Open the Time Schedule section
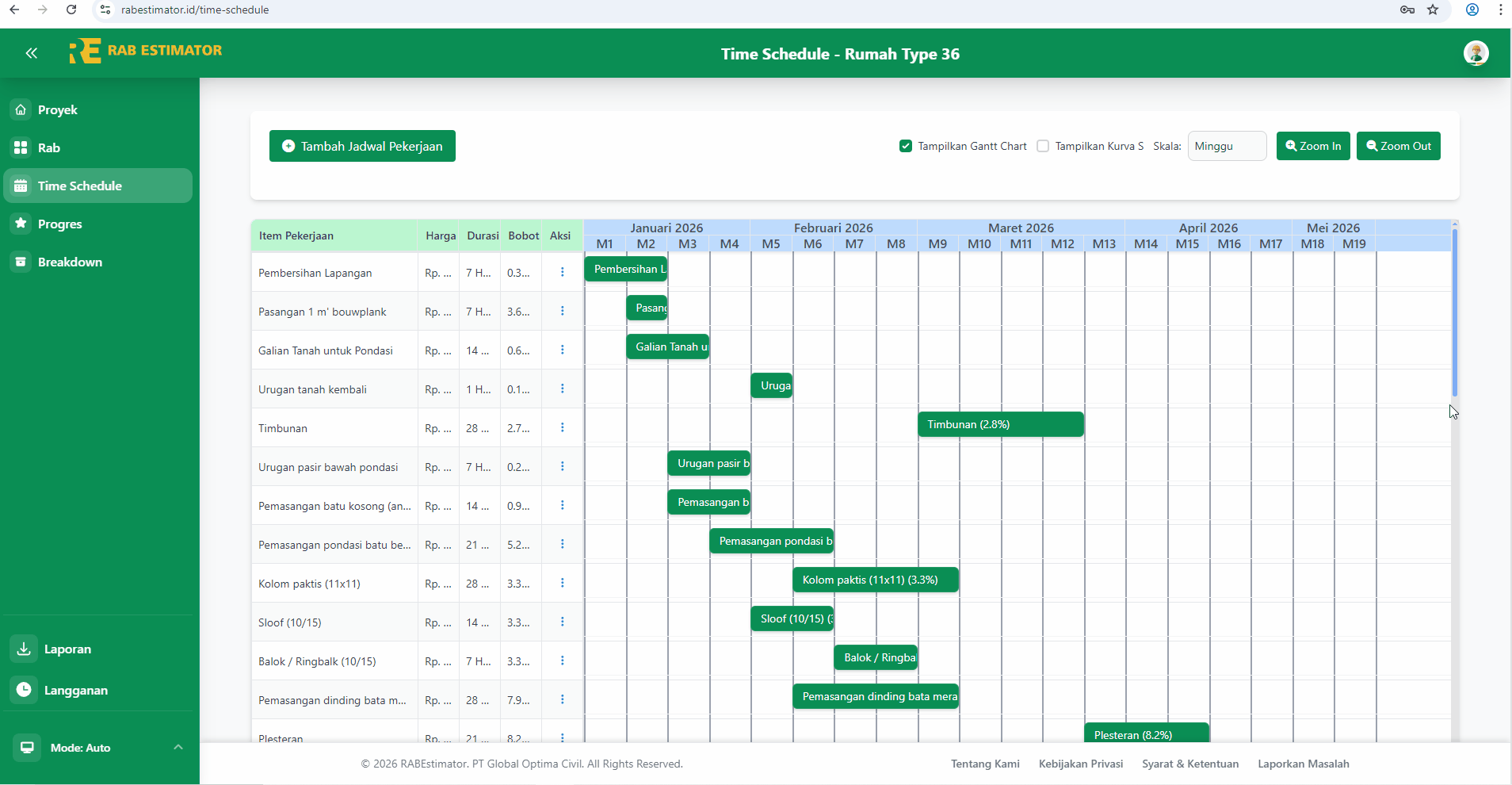1512x785 pixels. click(78, 185)
